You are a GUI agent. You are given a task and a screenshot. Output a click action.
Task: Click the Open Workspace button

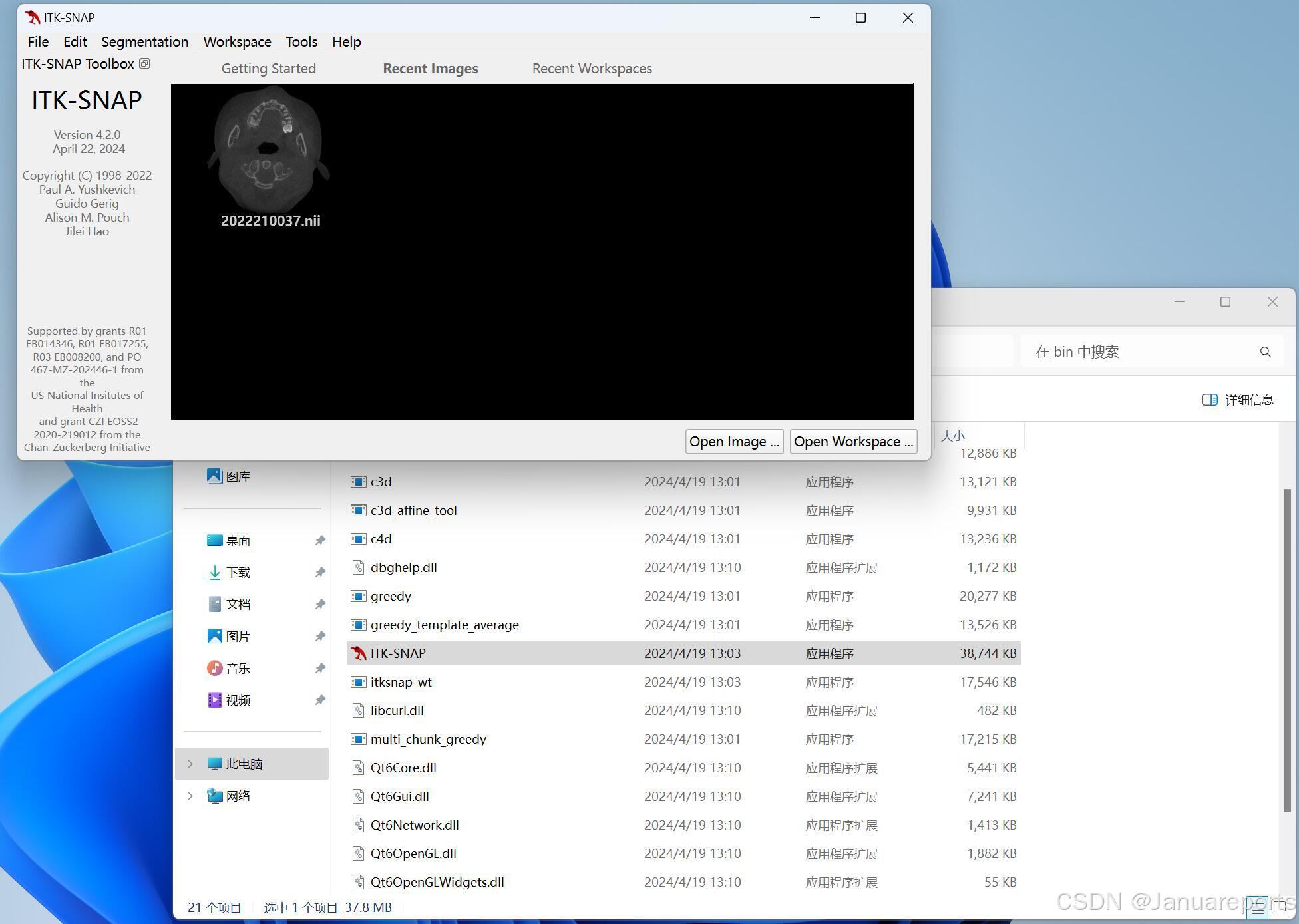click(x=852, y=442)
